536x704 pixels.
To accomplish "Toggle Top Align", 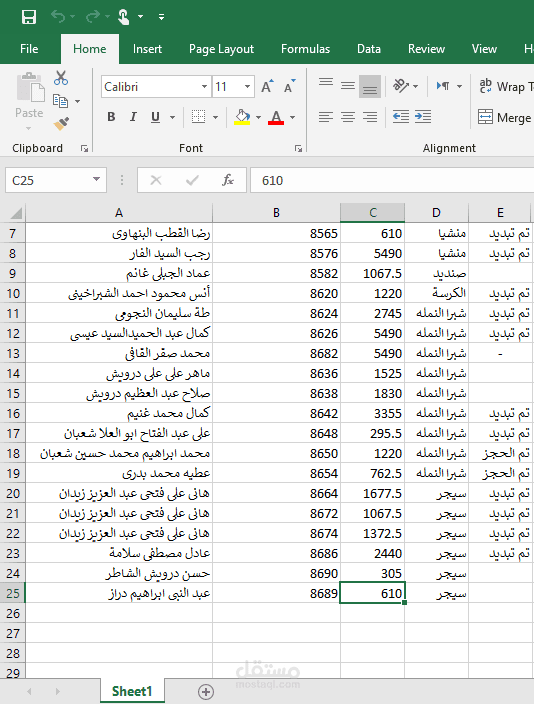I will [x=326, y=85].
